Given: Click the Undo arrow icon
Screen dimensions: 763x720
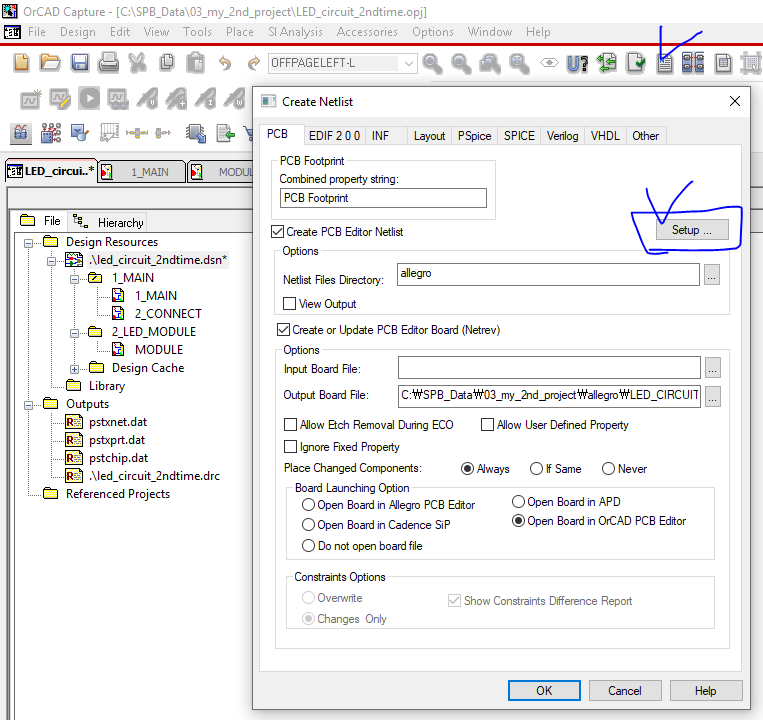Looking at the screenshot, I should point(225,63).
